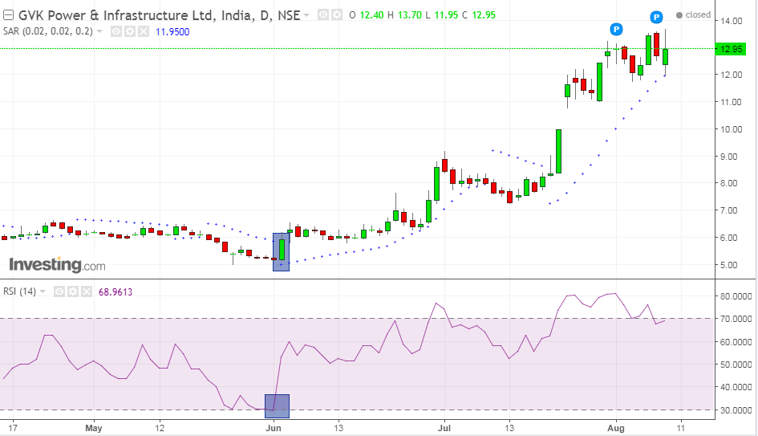Remove the SAR indicator with its X icon

[143, 32]
